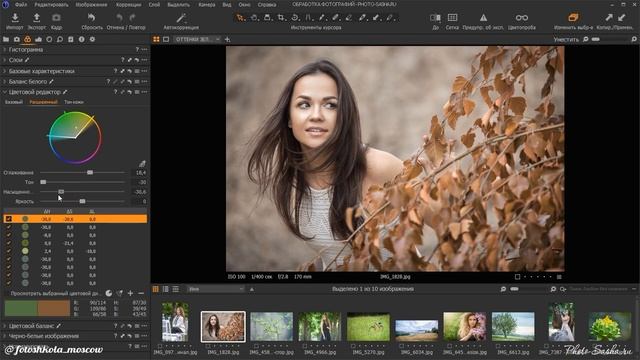Collapse the Цветовой редактор panel
This screenshot has height=360, width=640.
pos(4,92)
